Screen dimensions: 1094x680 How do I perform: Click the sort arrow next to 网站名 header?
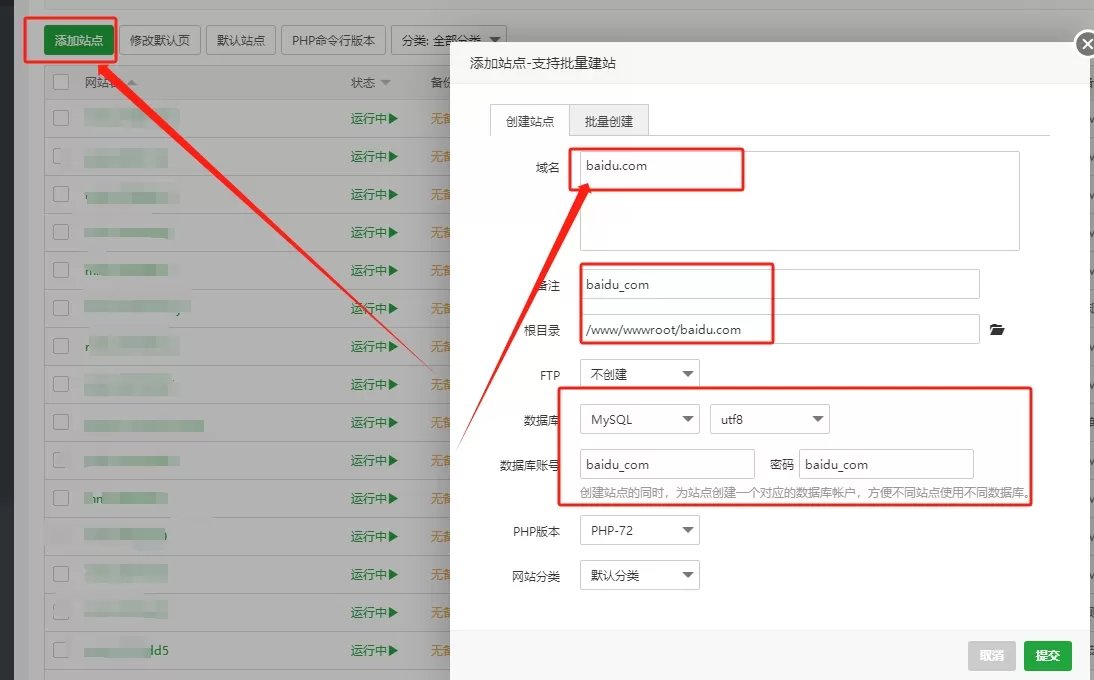132,82
